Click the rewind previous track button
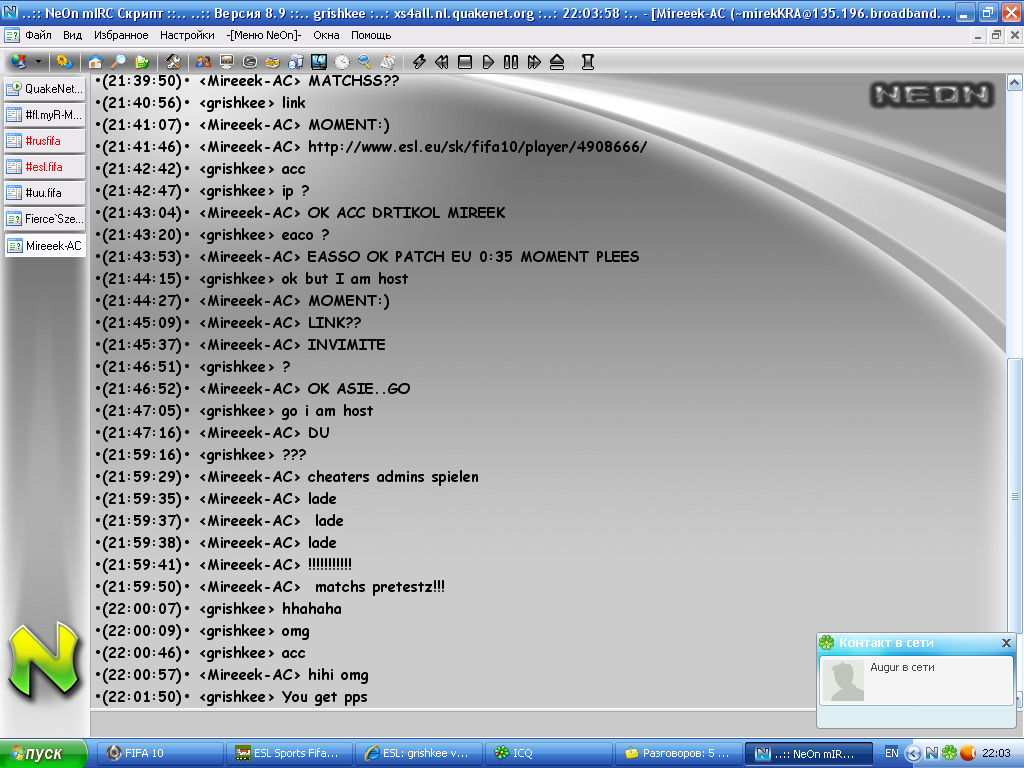 (x=442, y=62)
